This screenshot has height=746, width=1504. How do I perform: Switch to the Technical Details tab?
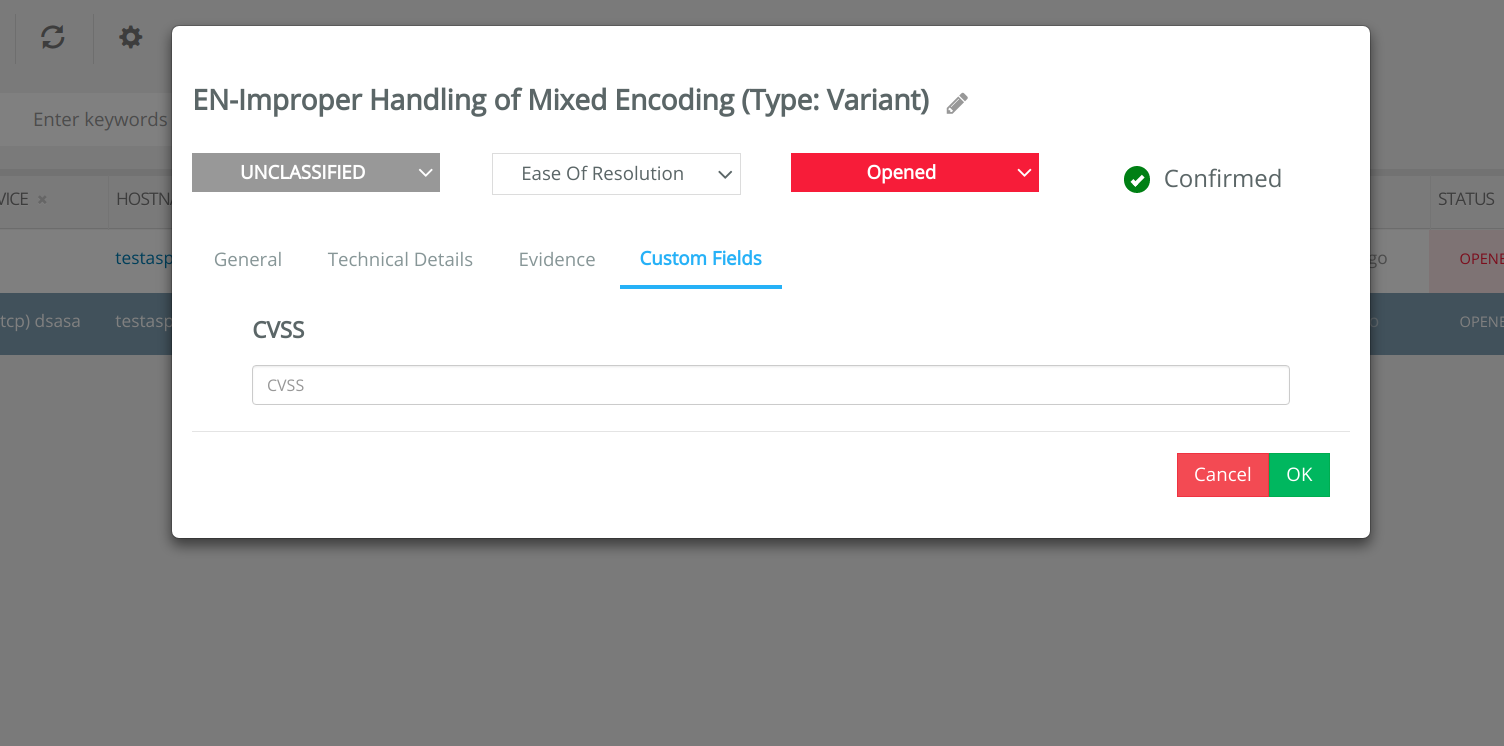coord(400,260)
